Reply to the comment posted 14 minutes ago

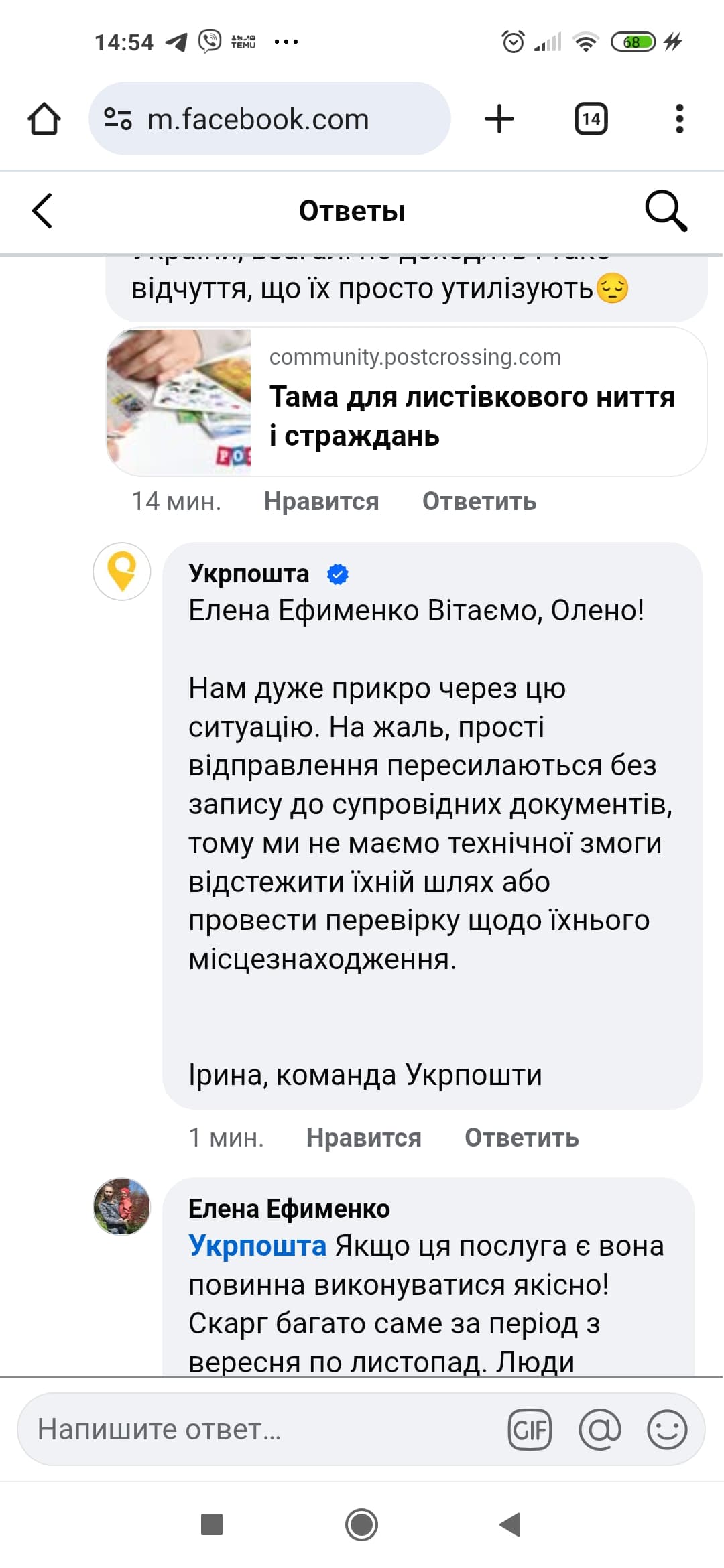click(x=479, y=501)
